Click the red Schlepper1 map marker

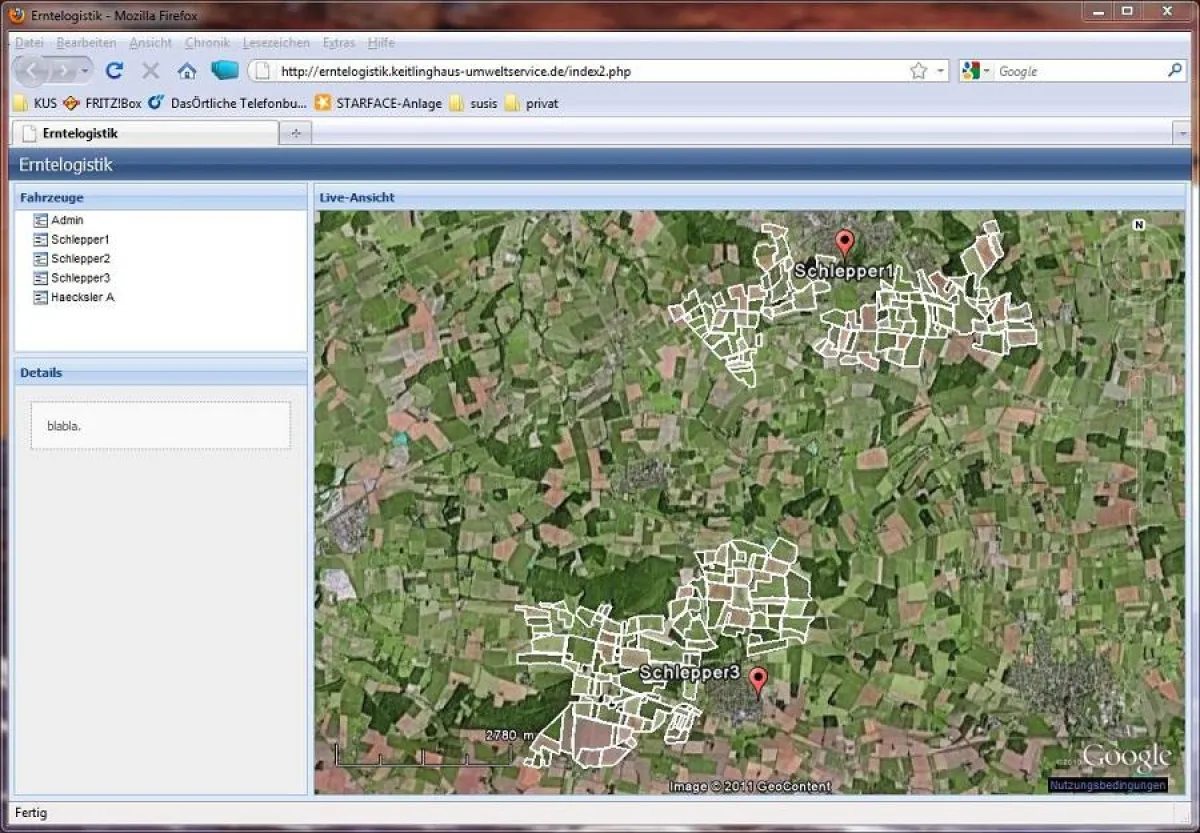(845, 243)
